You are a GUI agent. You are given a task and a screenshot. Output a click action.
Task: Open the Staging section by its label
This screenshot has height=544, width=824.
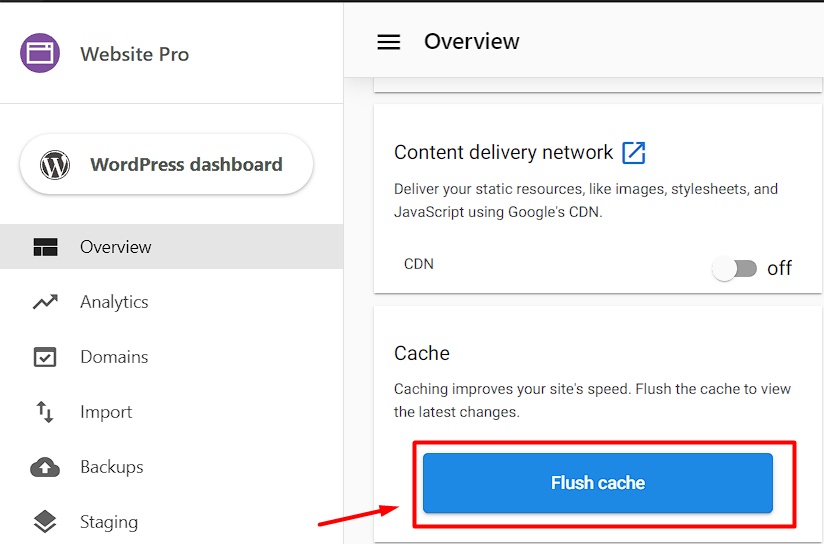[x=109, y=522]
